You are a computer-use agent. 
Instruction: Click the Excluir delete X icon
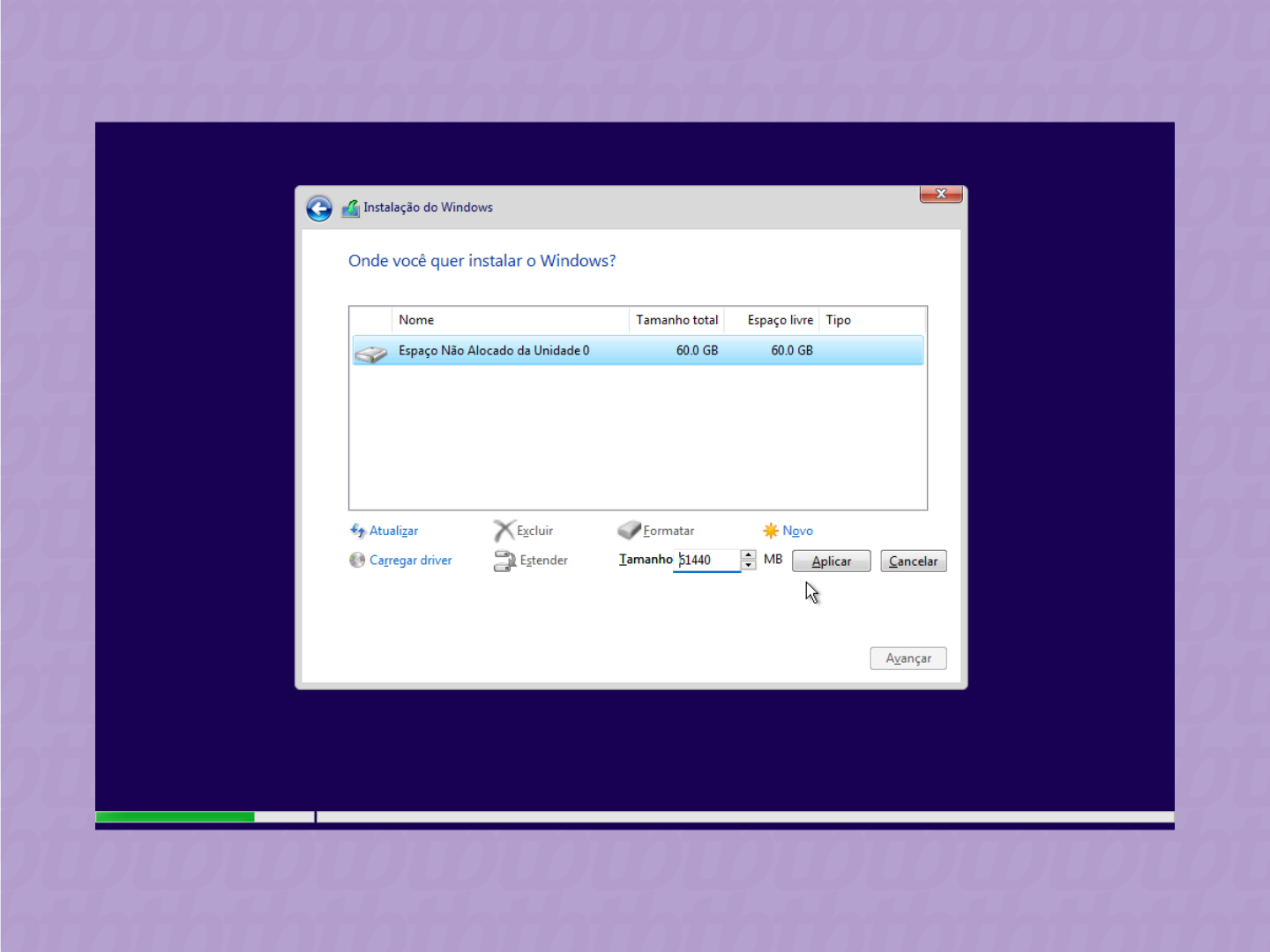(503, 531)
